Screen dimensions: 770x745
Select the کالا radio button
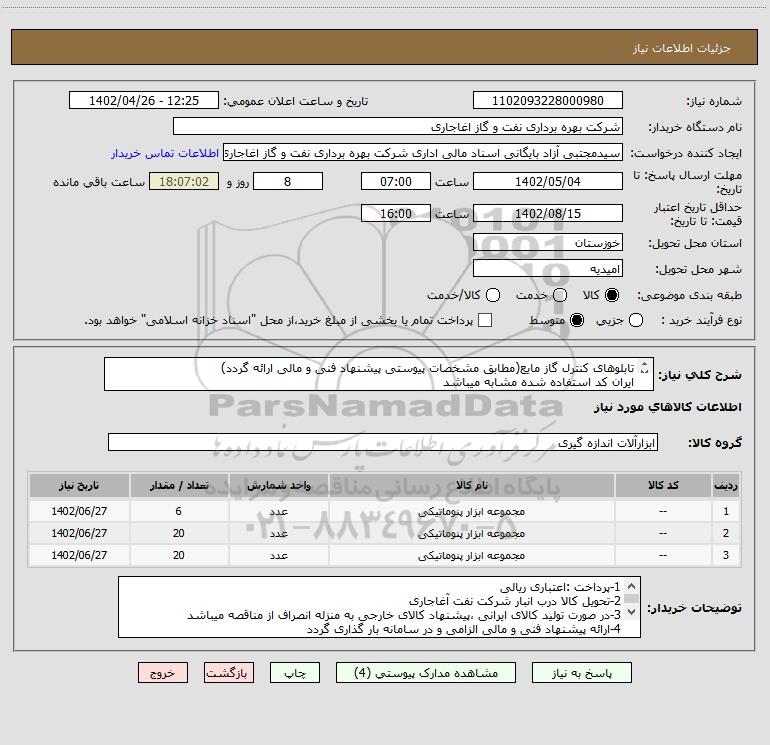pyautogui.click(x=612, y=295)
